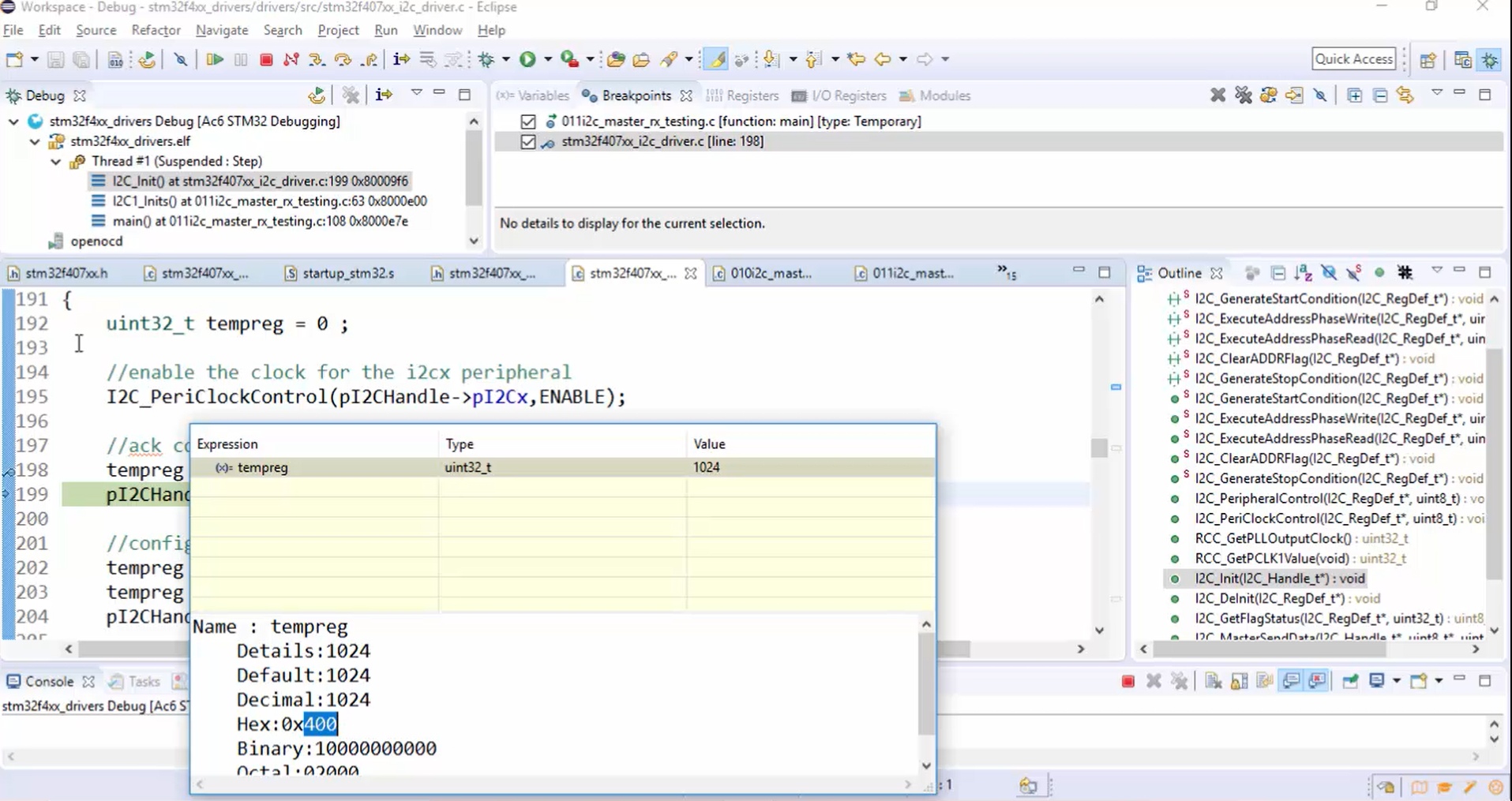Click Open Console dropdown icon
This screenshot has width=1512, height=801.
click(x=1439, y=681)
